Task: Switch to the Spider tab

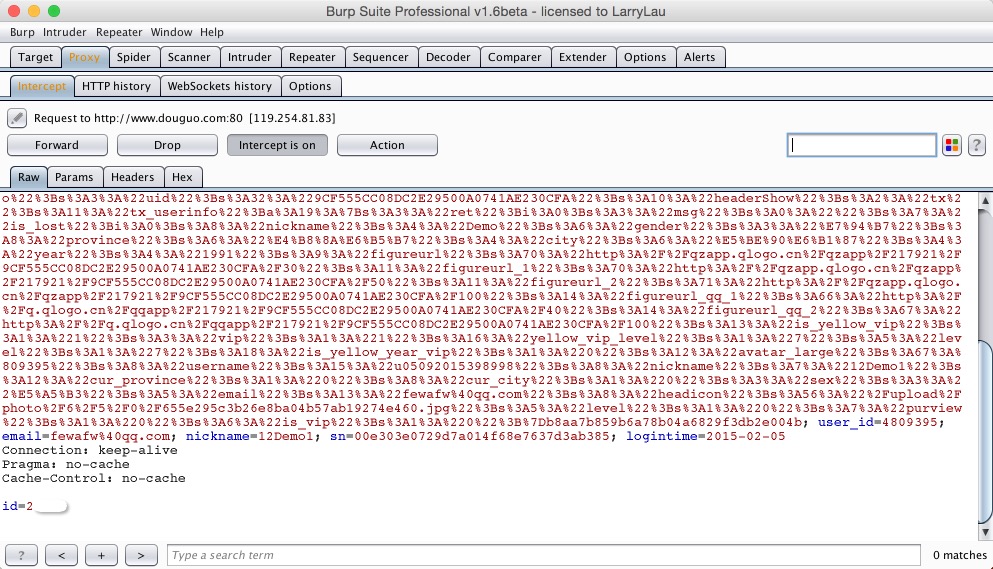Action: point(134,57)
